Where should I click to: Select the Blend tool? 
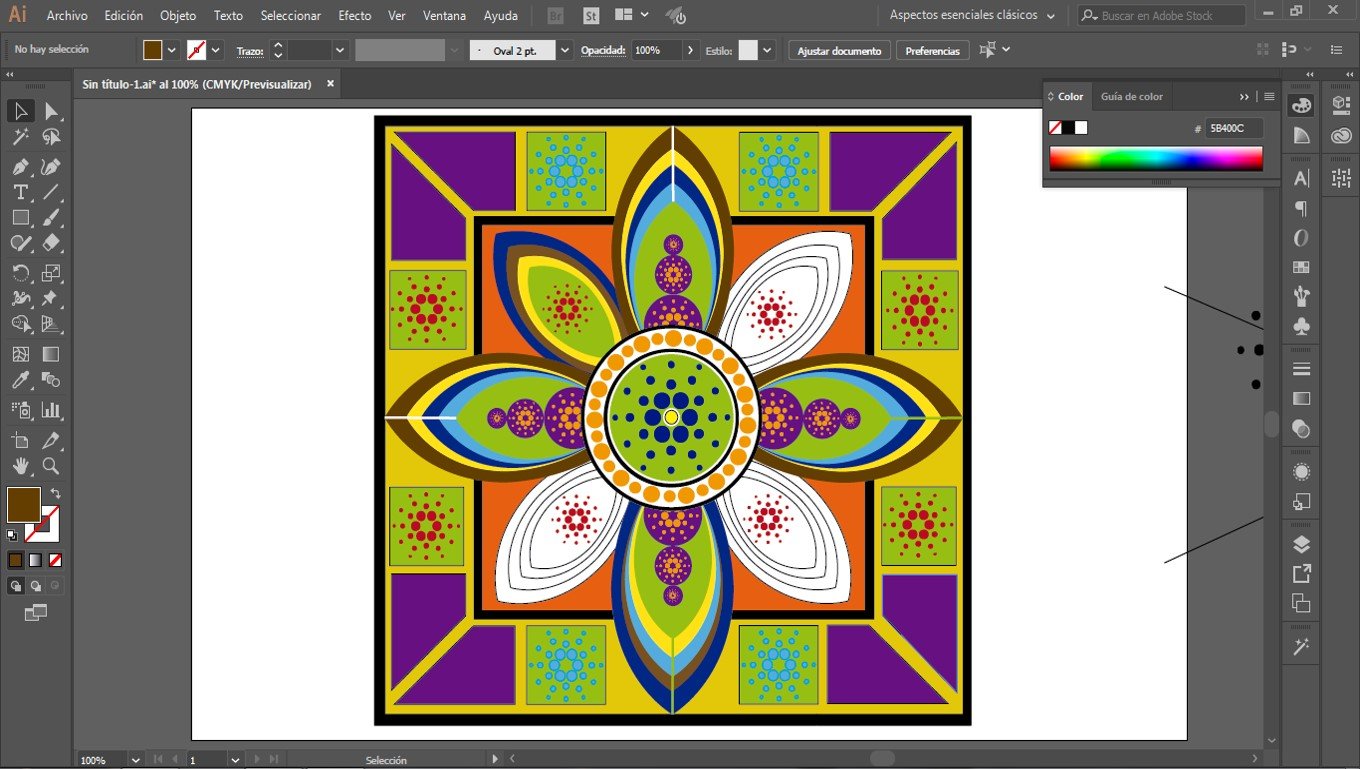click(51, 379)
